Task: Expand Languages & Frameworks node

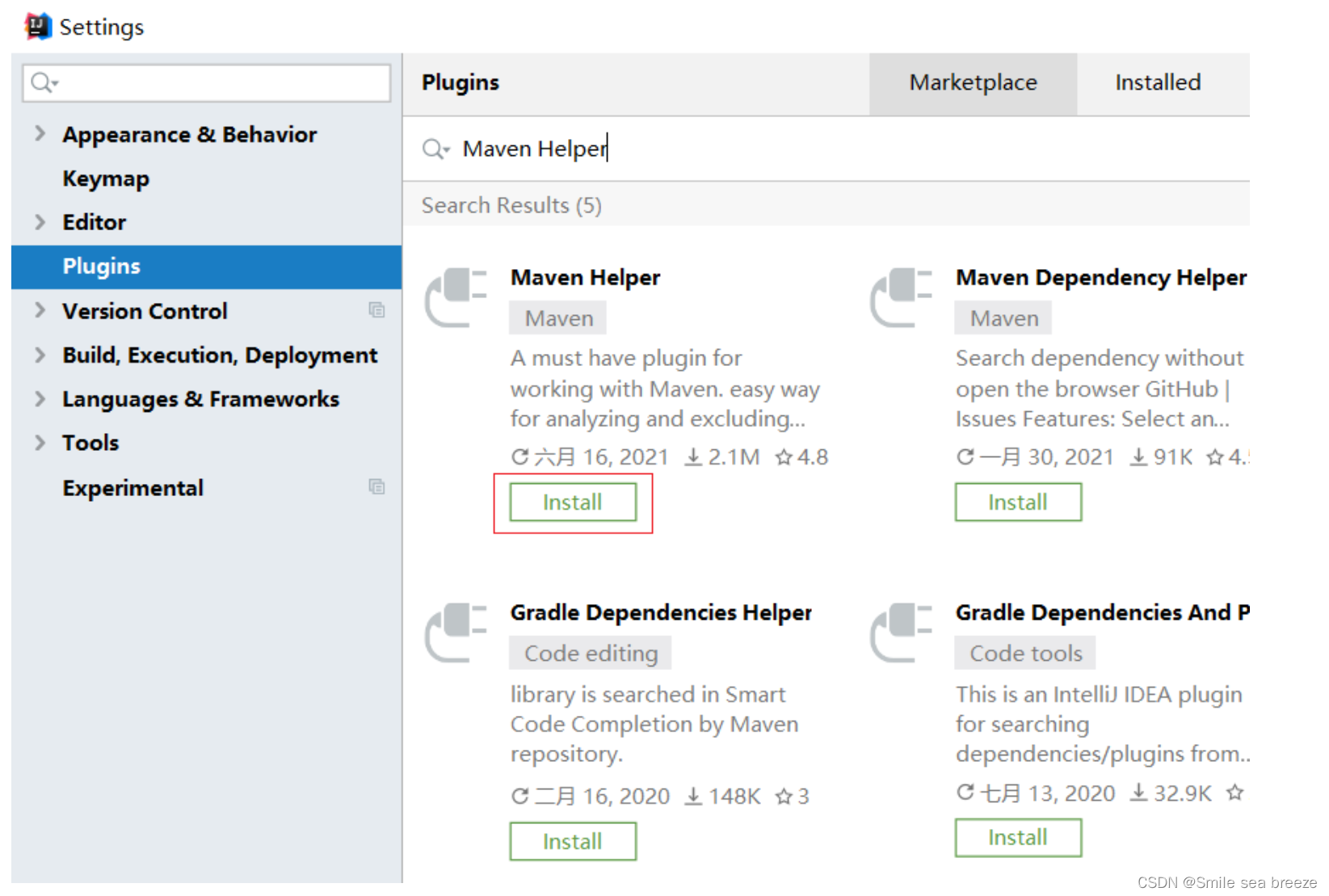Action: click(x=40, y=398)
